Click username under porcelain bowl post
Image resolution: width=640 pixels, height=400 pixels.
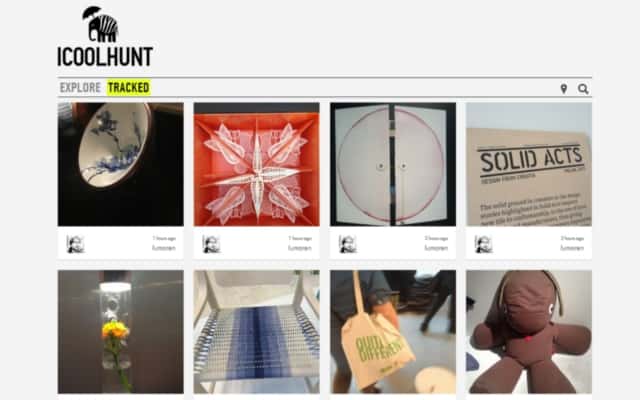click(x=164, y=248)
